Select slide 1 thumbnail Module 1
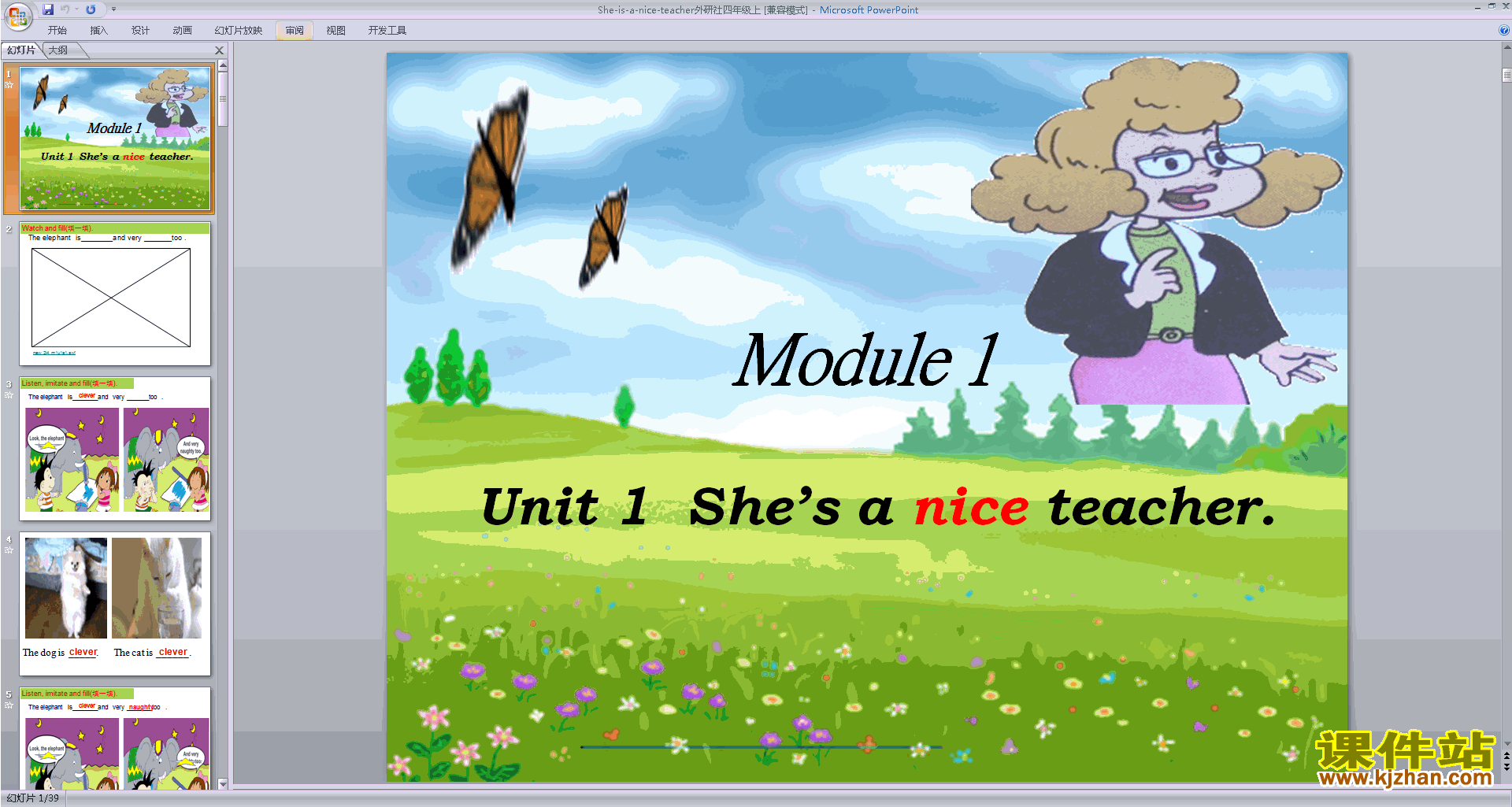 116,139
